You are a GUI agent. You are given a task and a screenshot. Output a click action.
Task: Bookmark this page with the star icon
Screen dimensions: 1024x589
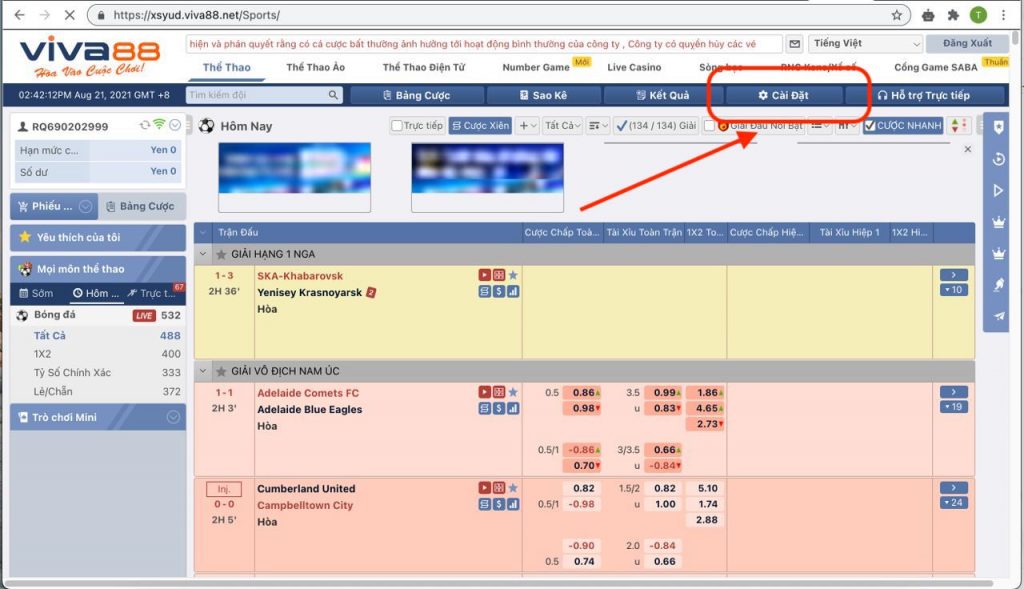(x=897, y=15)
